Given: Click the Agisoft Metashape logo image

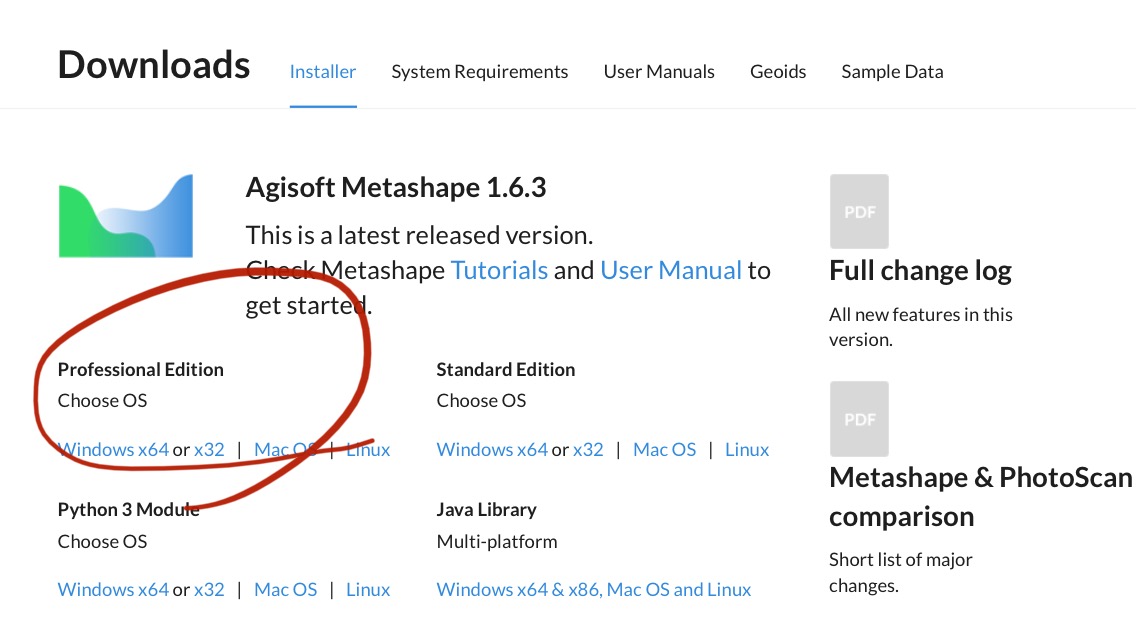Looking at the screenshot, I should 125,216.
